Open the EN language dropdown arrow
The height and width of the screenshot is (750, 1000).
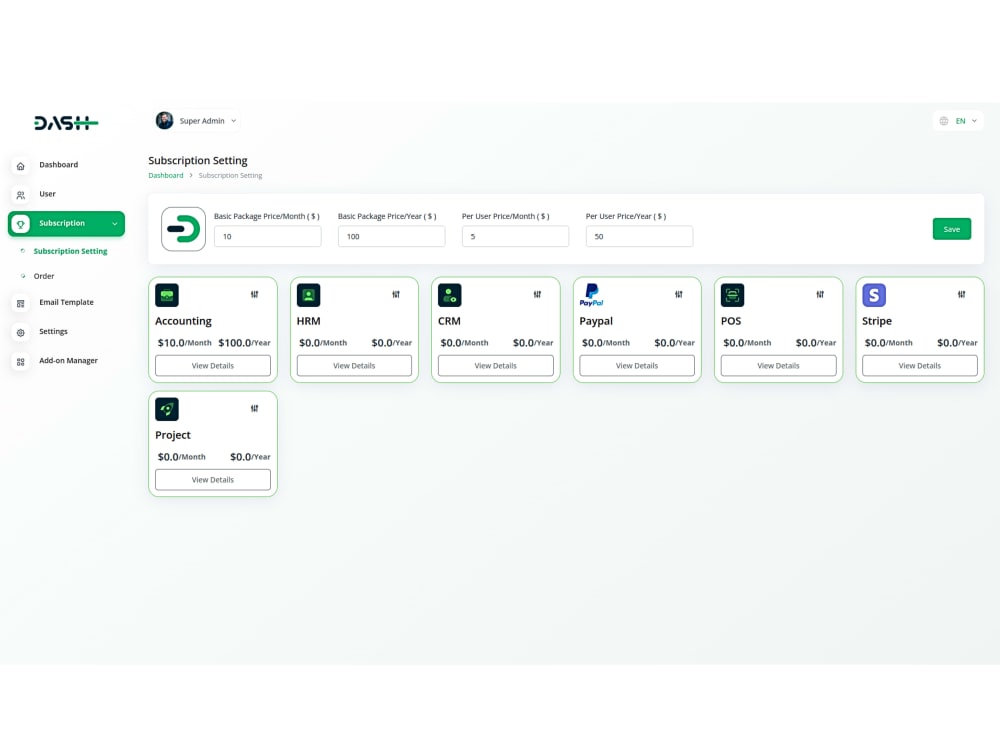(974, 121)
